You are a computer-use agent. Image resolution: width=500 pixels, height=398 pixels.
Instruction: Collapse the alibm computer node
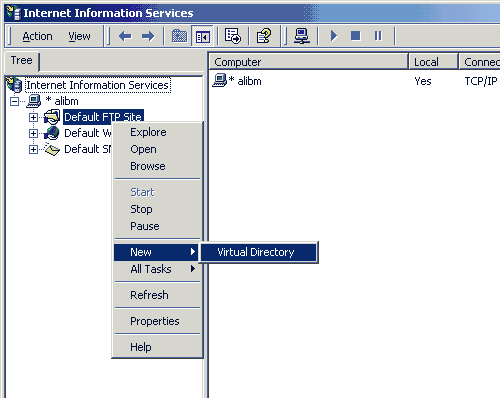(14, 101)
